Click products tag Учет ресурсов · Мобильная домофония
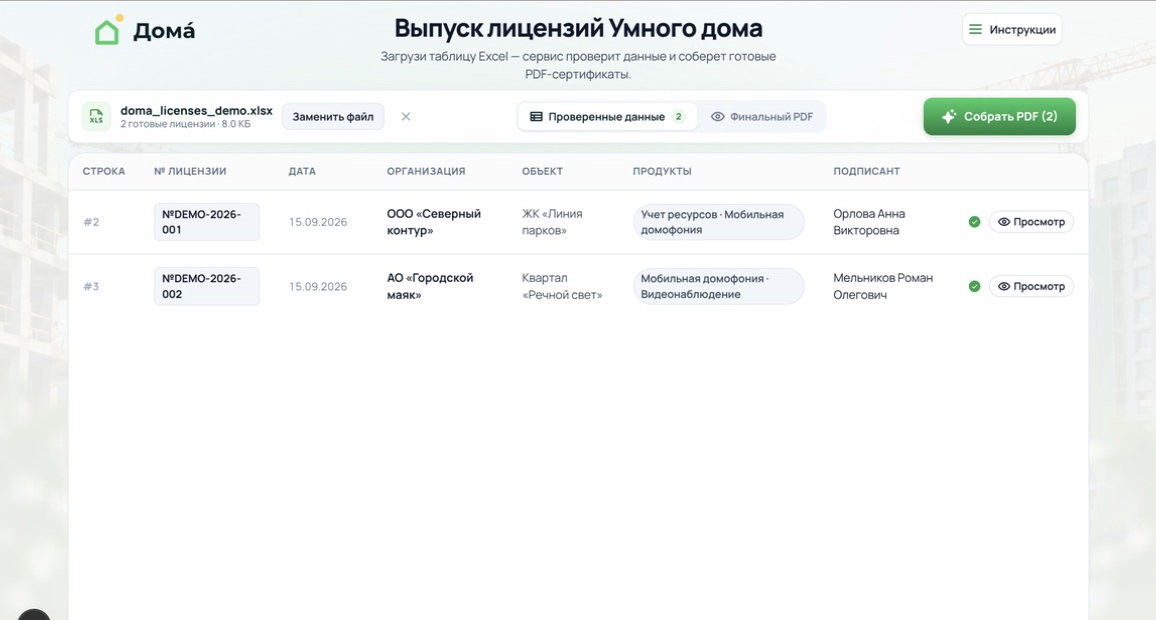Image resolution: width=1156 pixels, height=620 pixels. (718, 222)
